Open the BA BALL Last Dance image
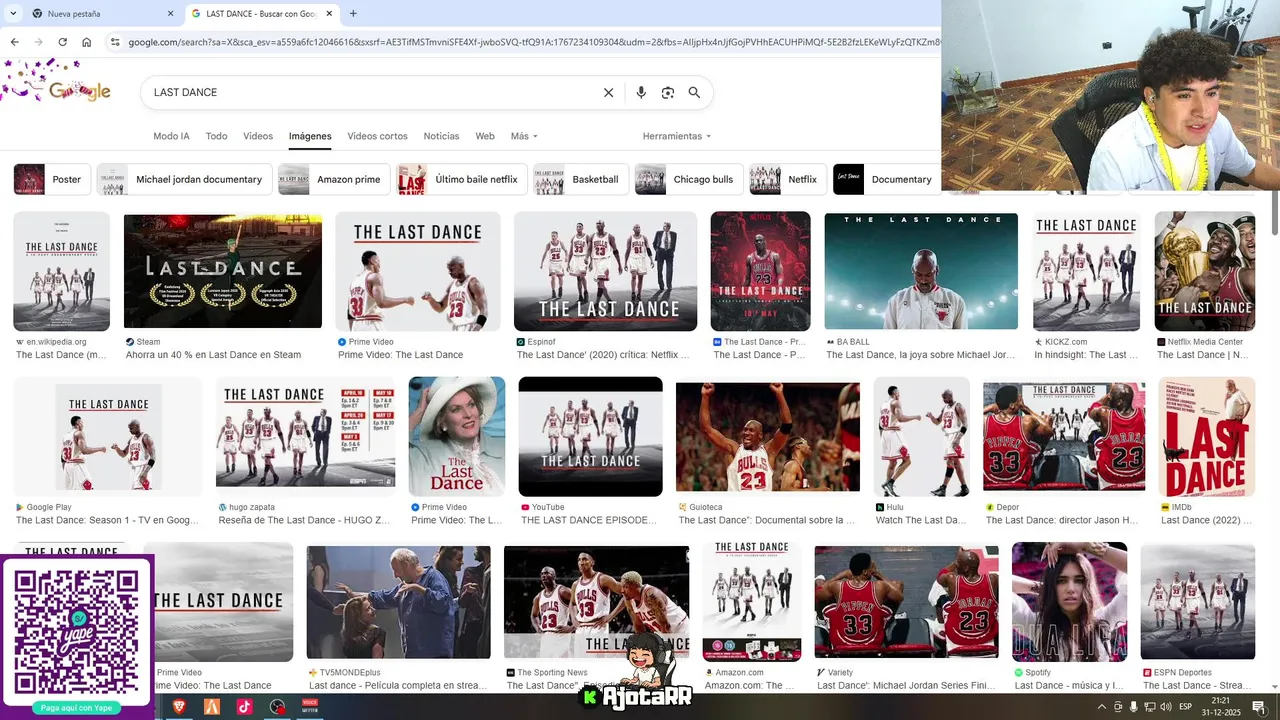The image size is (1280, 720). pyautogui.click(x=921, y=271)
